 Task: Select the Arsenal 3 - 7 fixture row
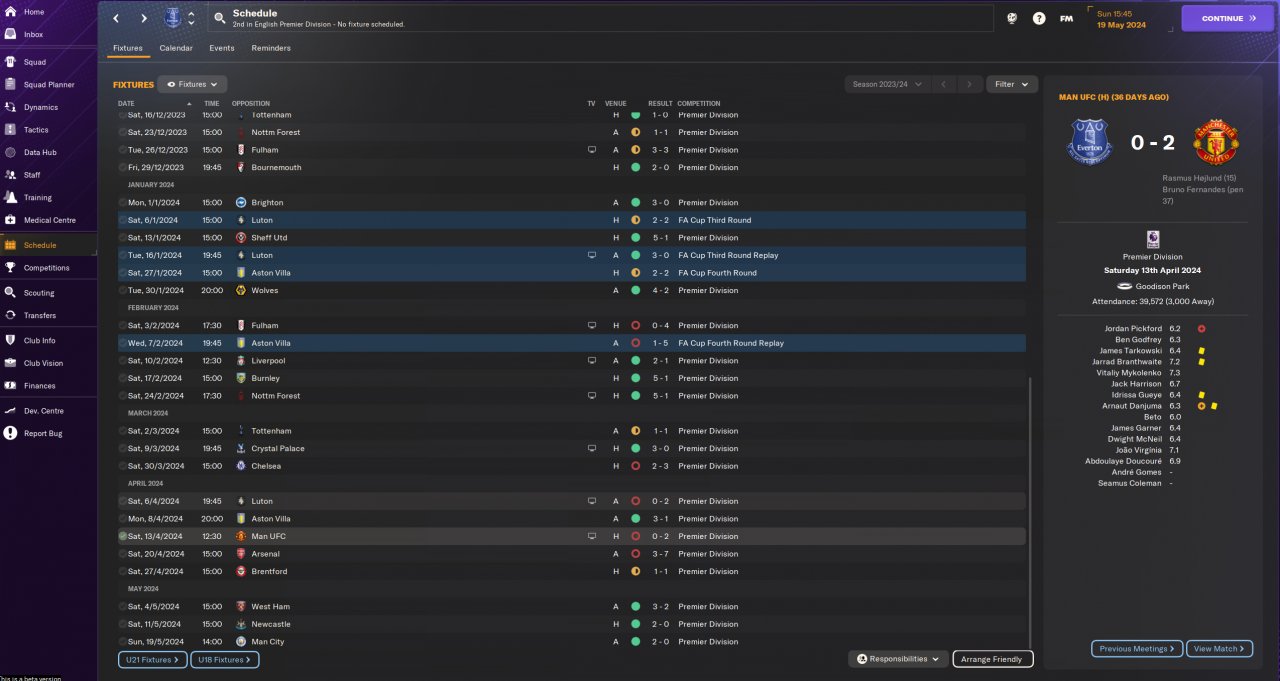coord(571,554)
